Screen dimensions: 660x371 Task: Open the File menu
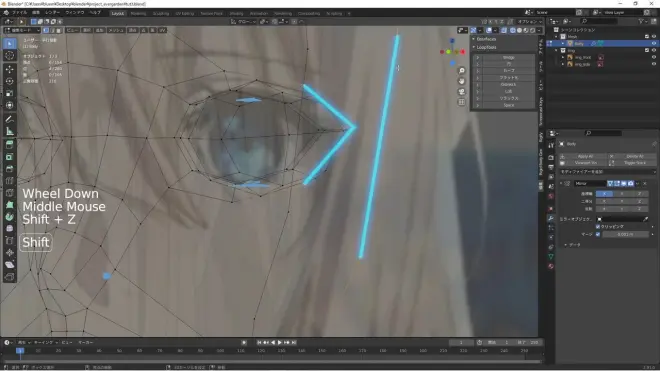point(19,13)
